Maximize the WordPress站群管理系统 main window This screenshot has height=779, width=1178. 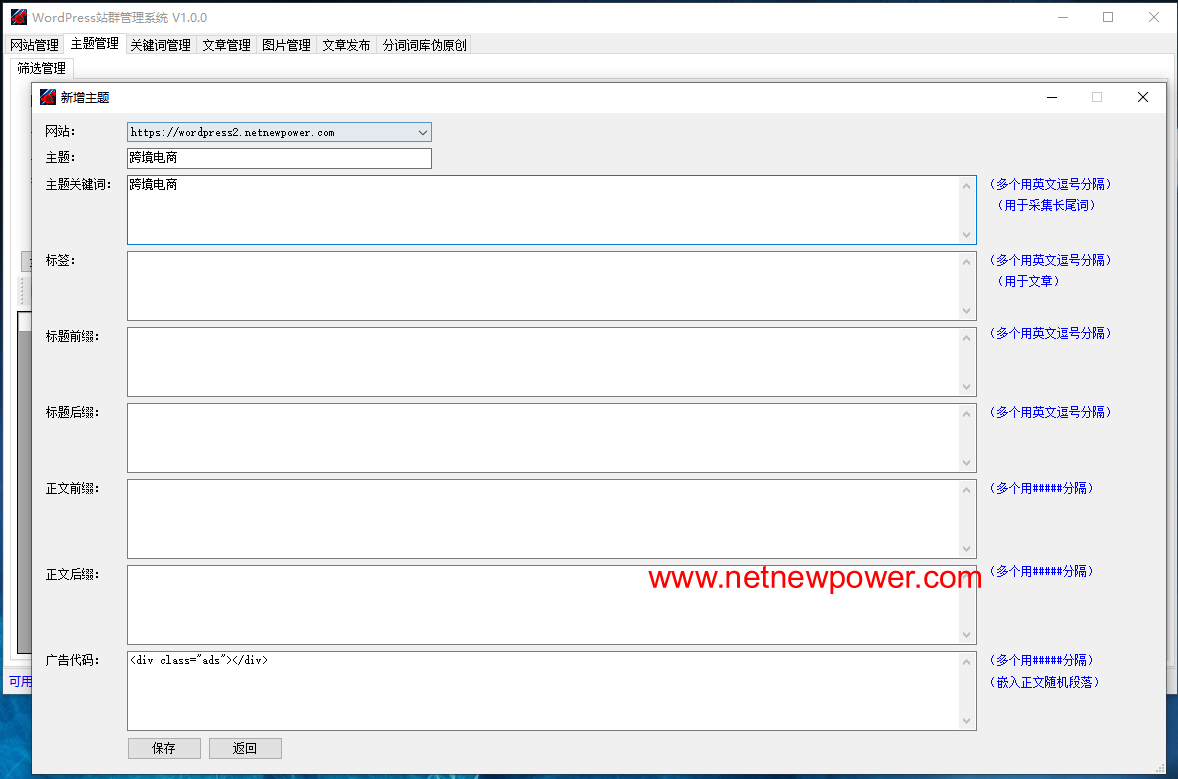pyautogui.click(x=1108, y=17)
